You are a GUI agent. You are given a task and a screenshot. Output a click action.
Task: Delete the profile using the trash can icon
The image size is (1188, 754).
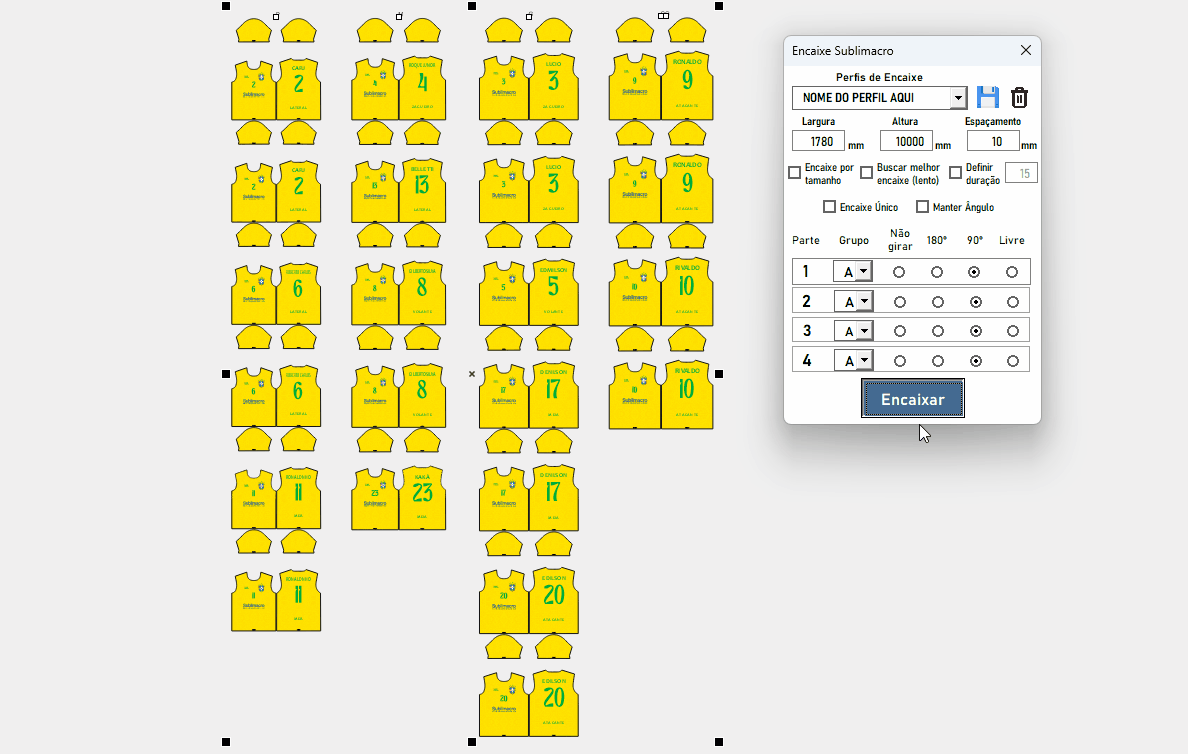[x=1019, y=97]
